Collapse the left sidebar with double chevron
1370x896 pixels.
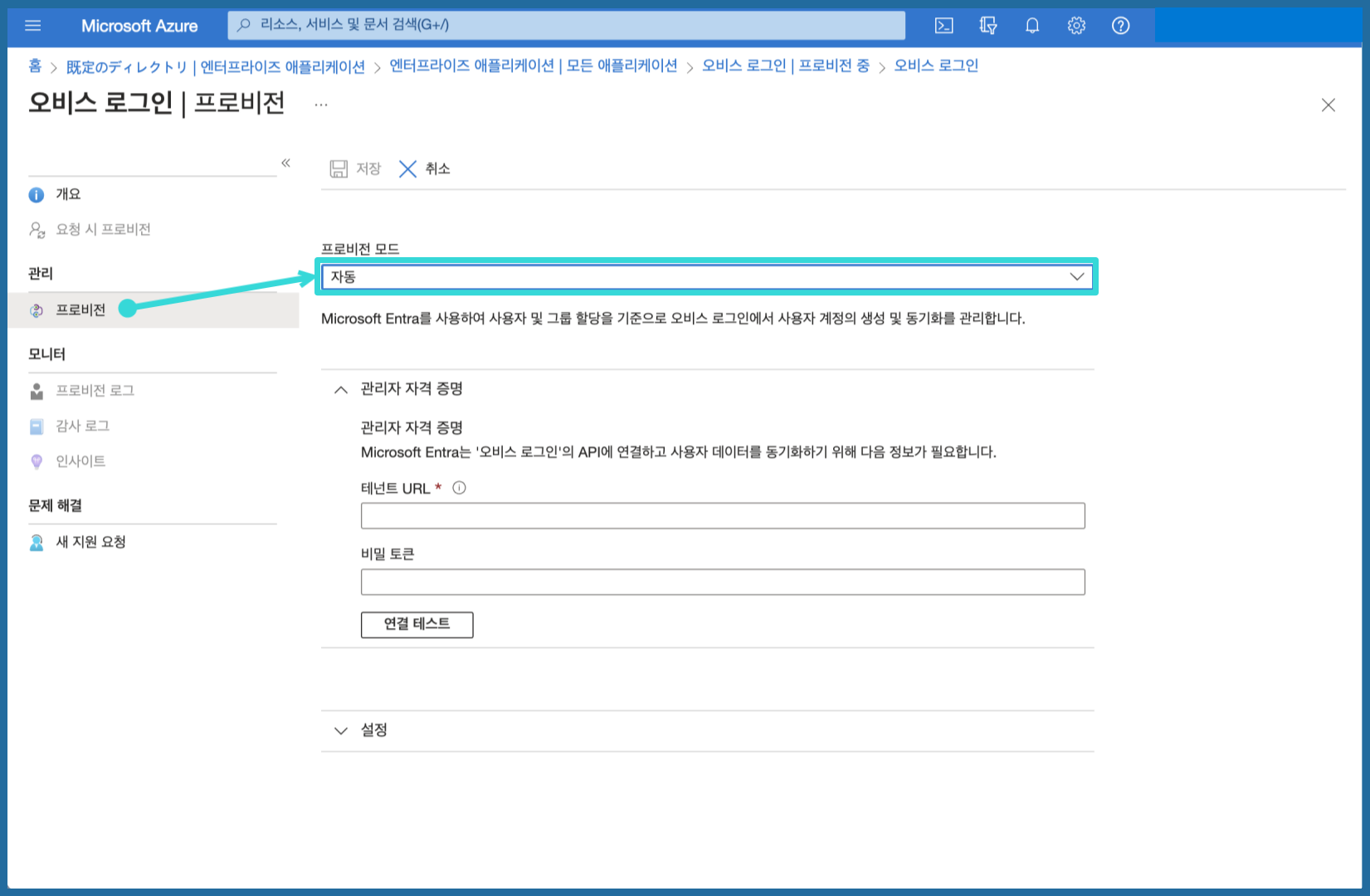tap(285, 163)
